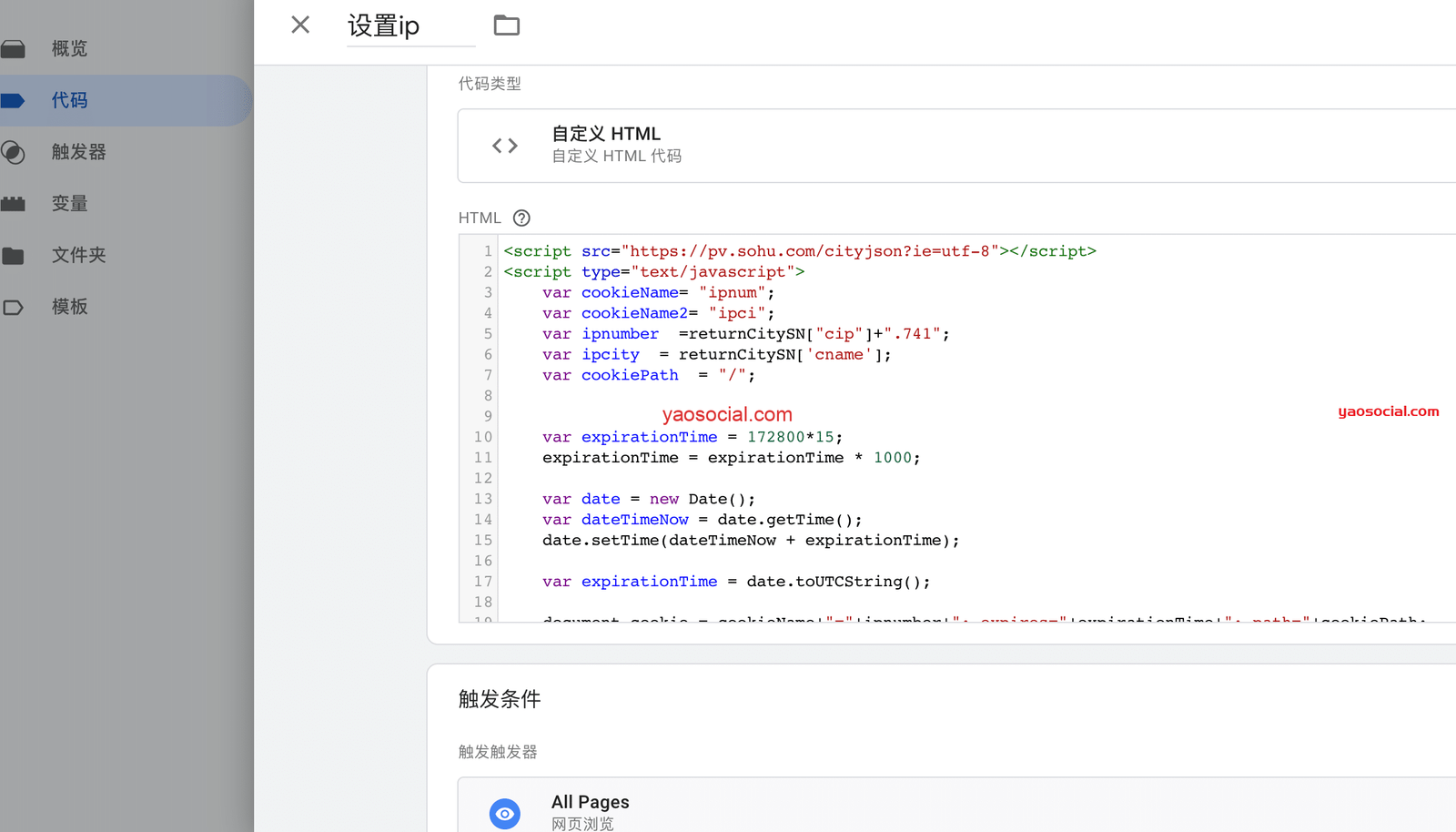This screenshot has height=832, width=1456.
Task: Edit the tag name field 设置ip
Action: (409, 25)
